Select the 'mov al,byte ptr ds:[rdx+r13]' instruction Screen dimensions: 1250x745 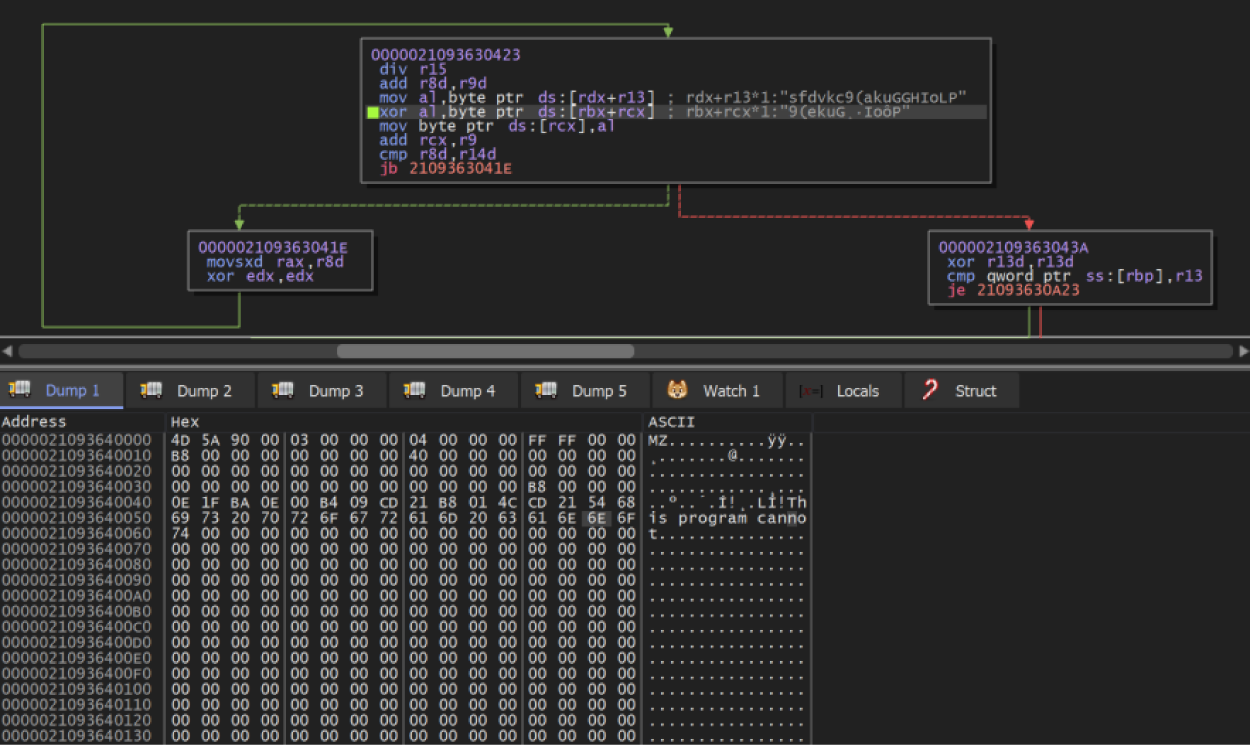tap(517, 98)
